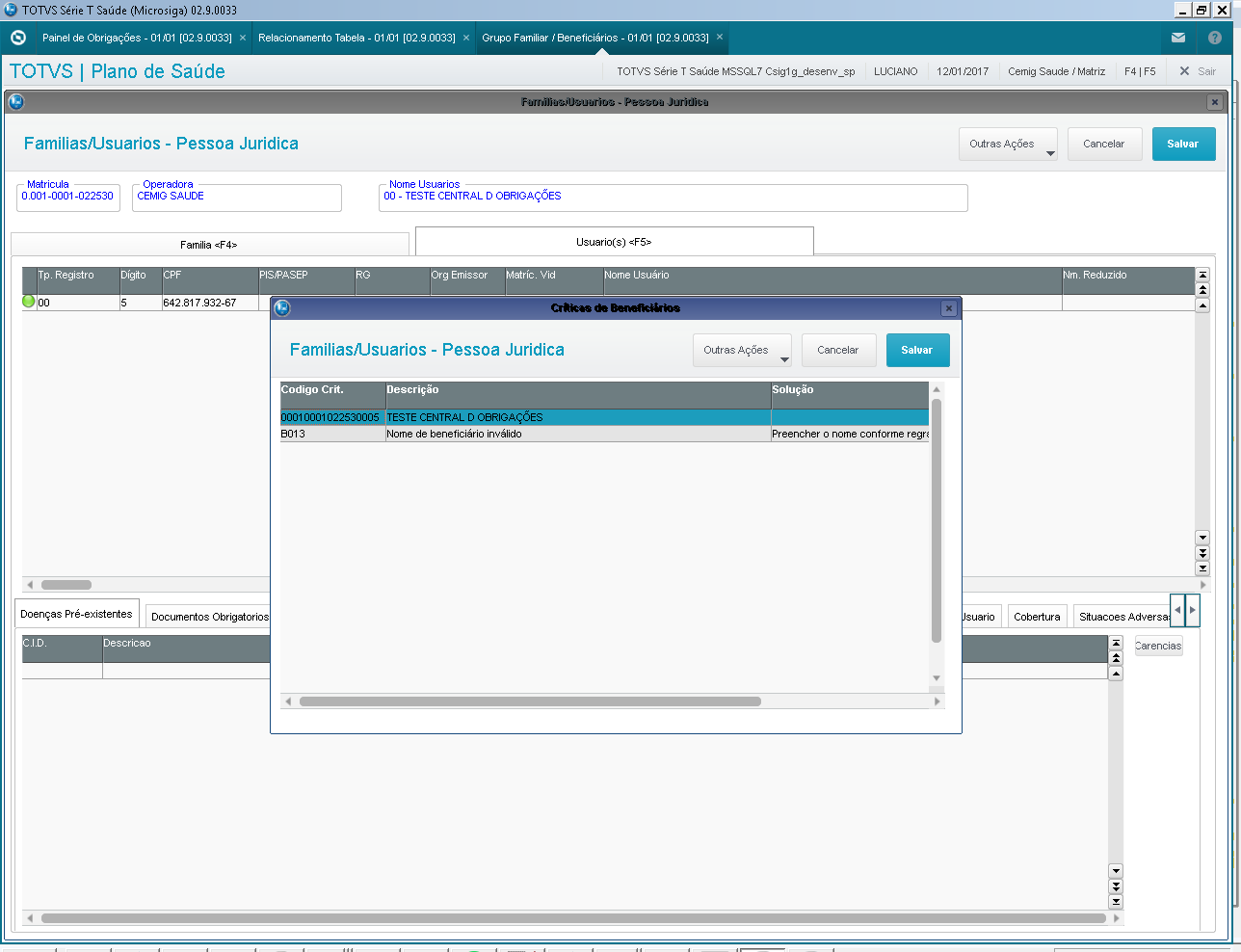Click the critiques list horizontal scrollbar

pyautogui.click(x=530, y=701)
